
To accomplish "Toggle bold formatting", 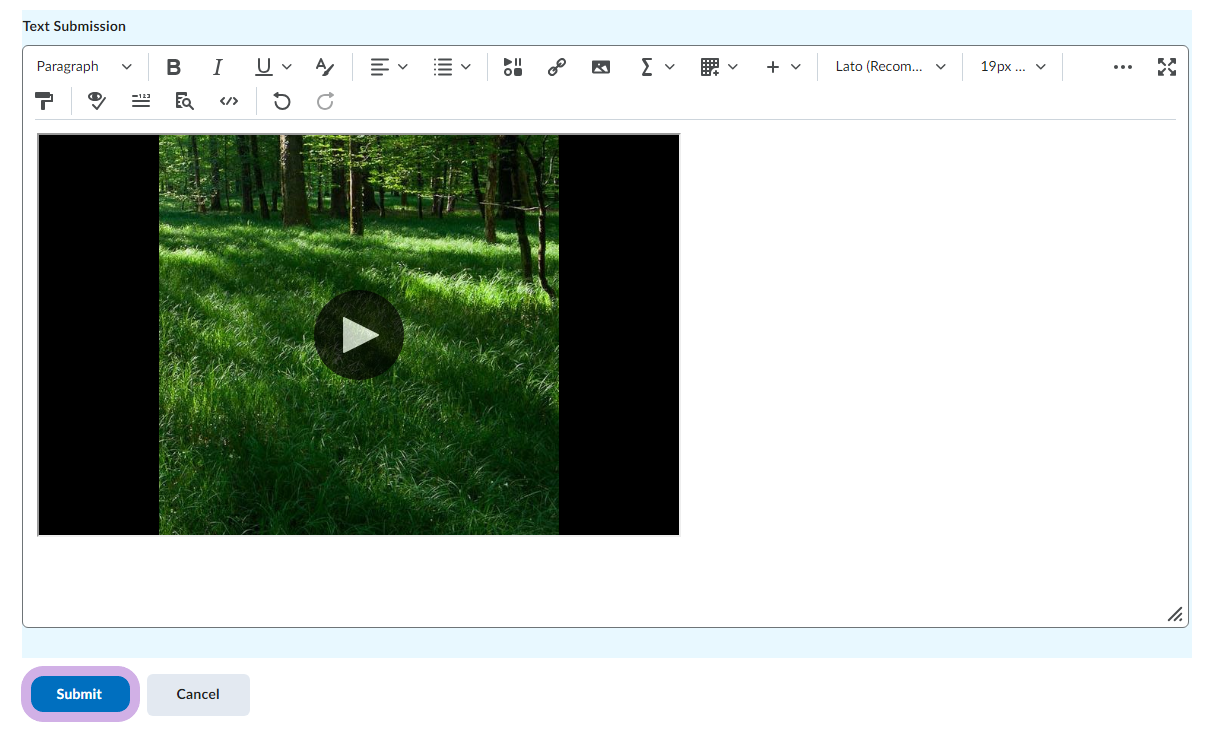I will pyautogui.click(x=174, y=67).
